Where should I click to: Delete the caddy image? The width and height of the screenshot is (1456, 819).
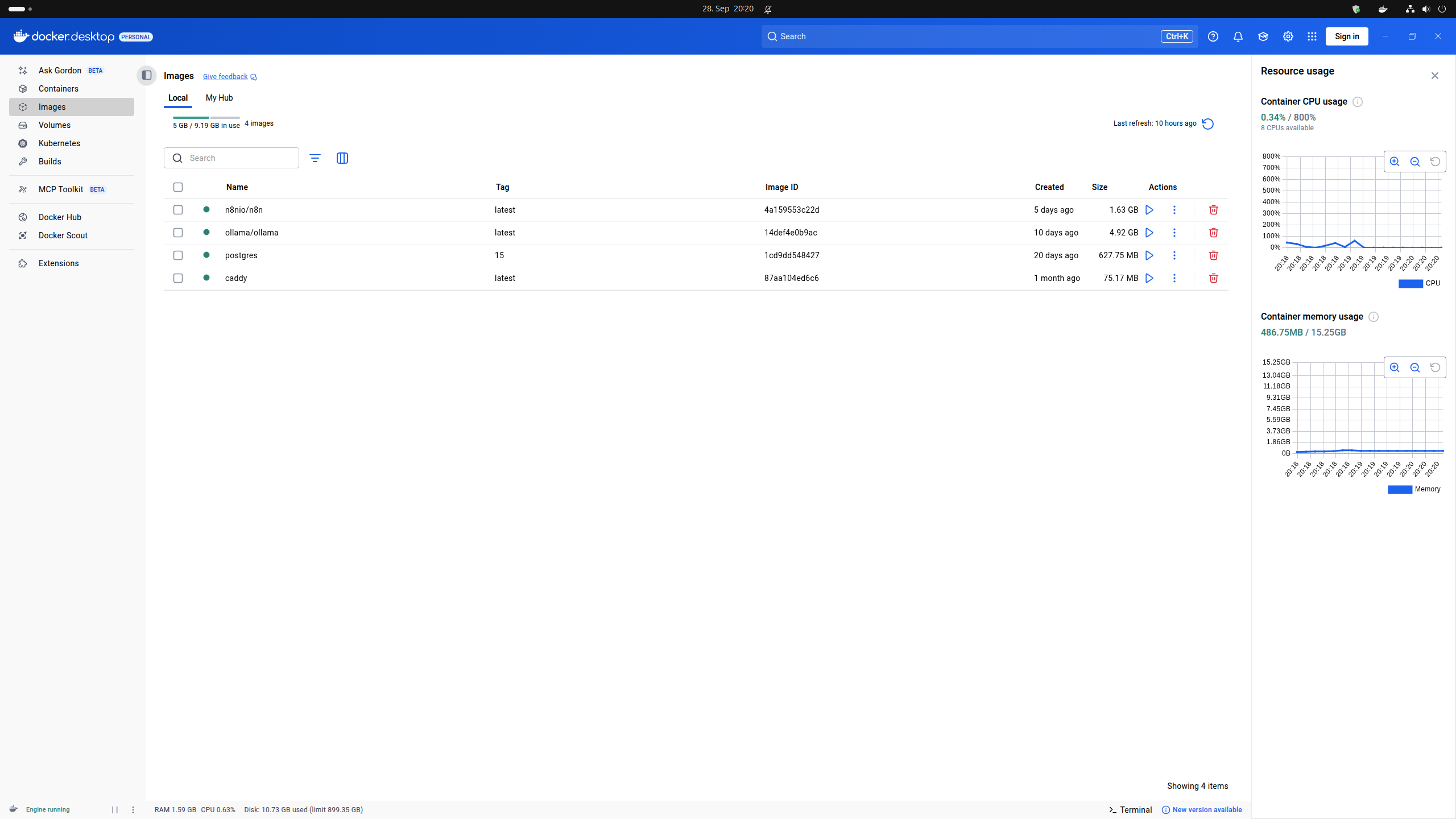(x=1213, y=278)
